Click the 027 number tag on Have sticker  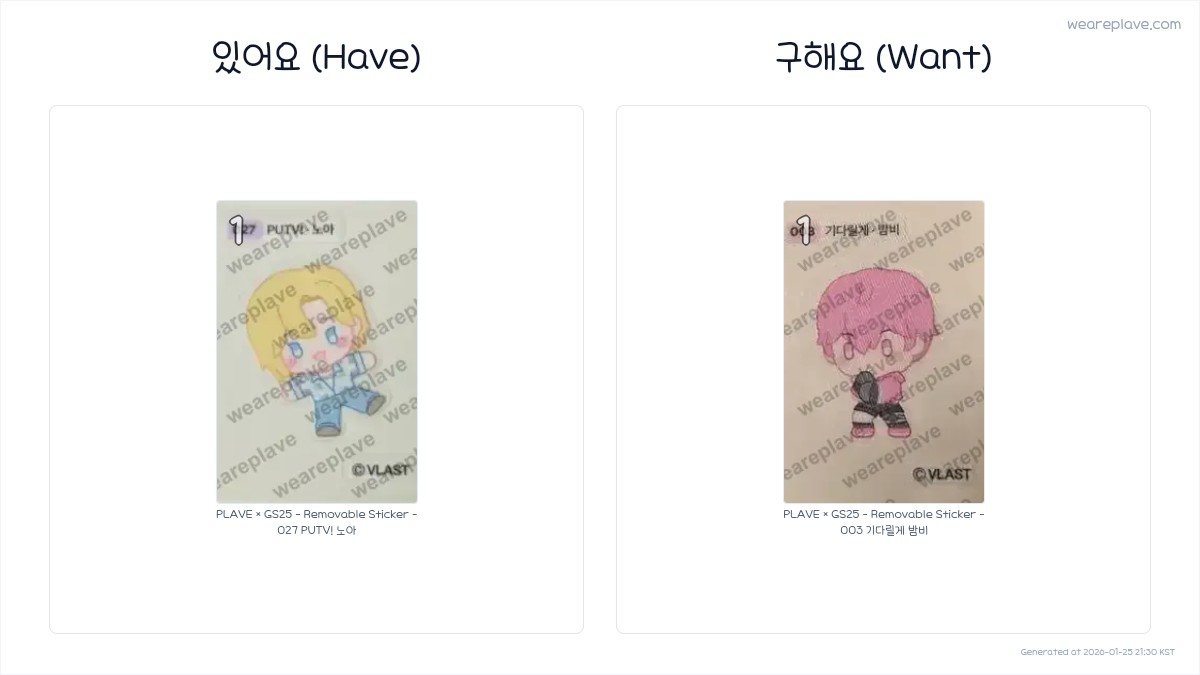coord(244,229)
